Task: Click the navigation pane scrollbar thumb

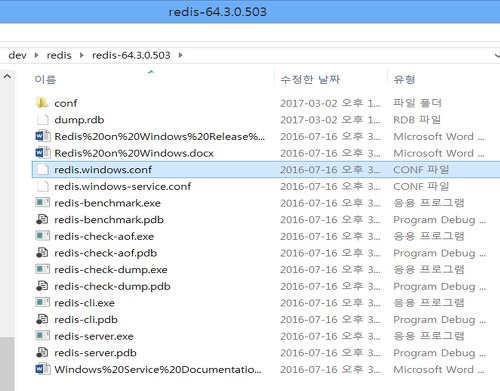Action: click(x=7, y=364)
